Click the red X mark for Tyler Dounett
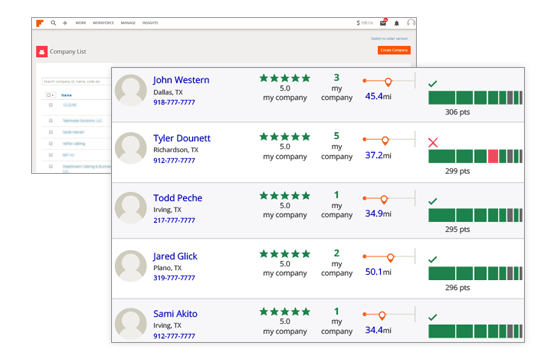Viewport: 540px width, 360px height. (433, 142)
